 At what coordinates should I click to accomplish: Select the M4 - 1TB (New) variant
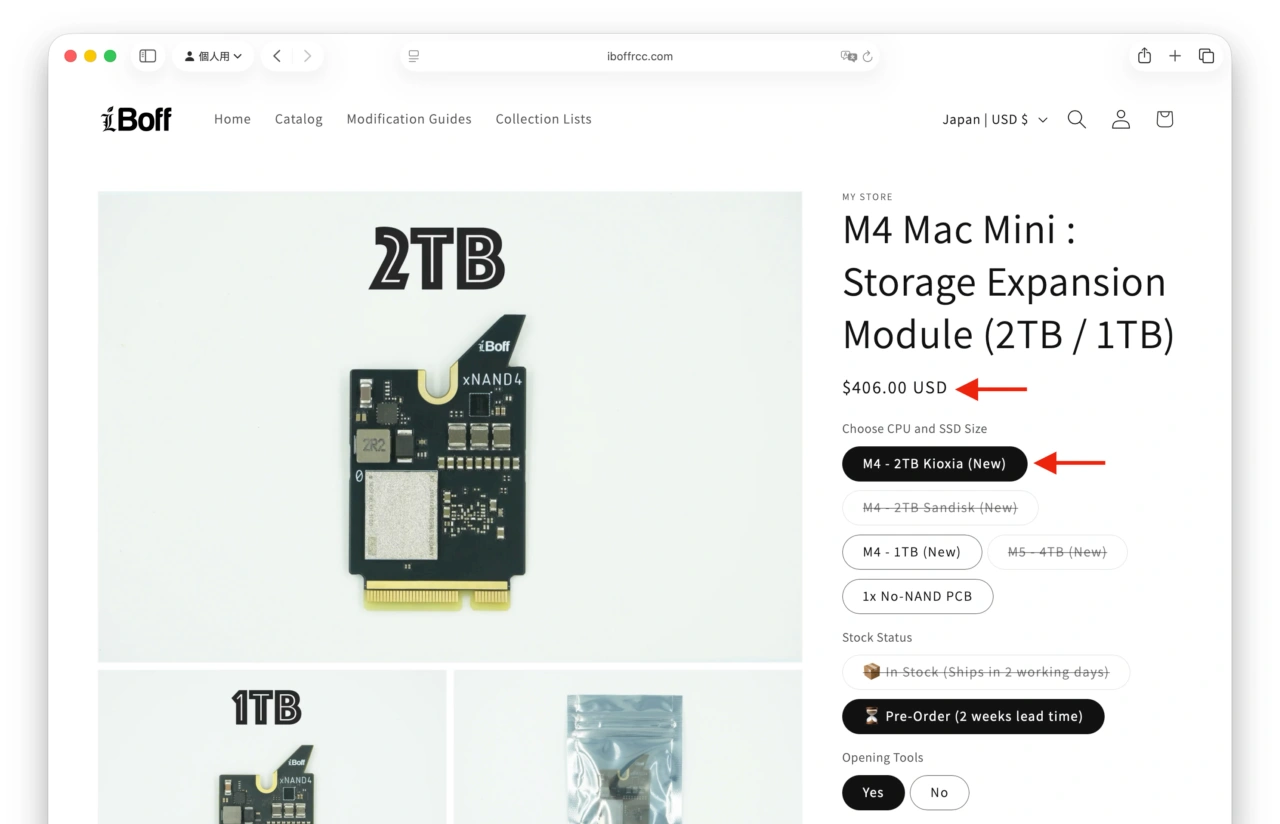[912, 552]
